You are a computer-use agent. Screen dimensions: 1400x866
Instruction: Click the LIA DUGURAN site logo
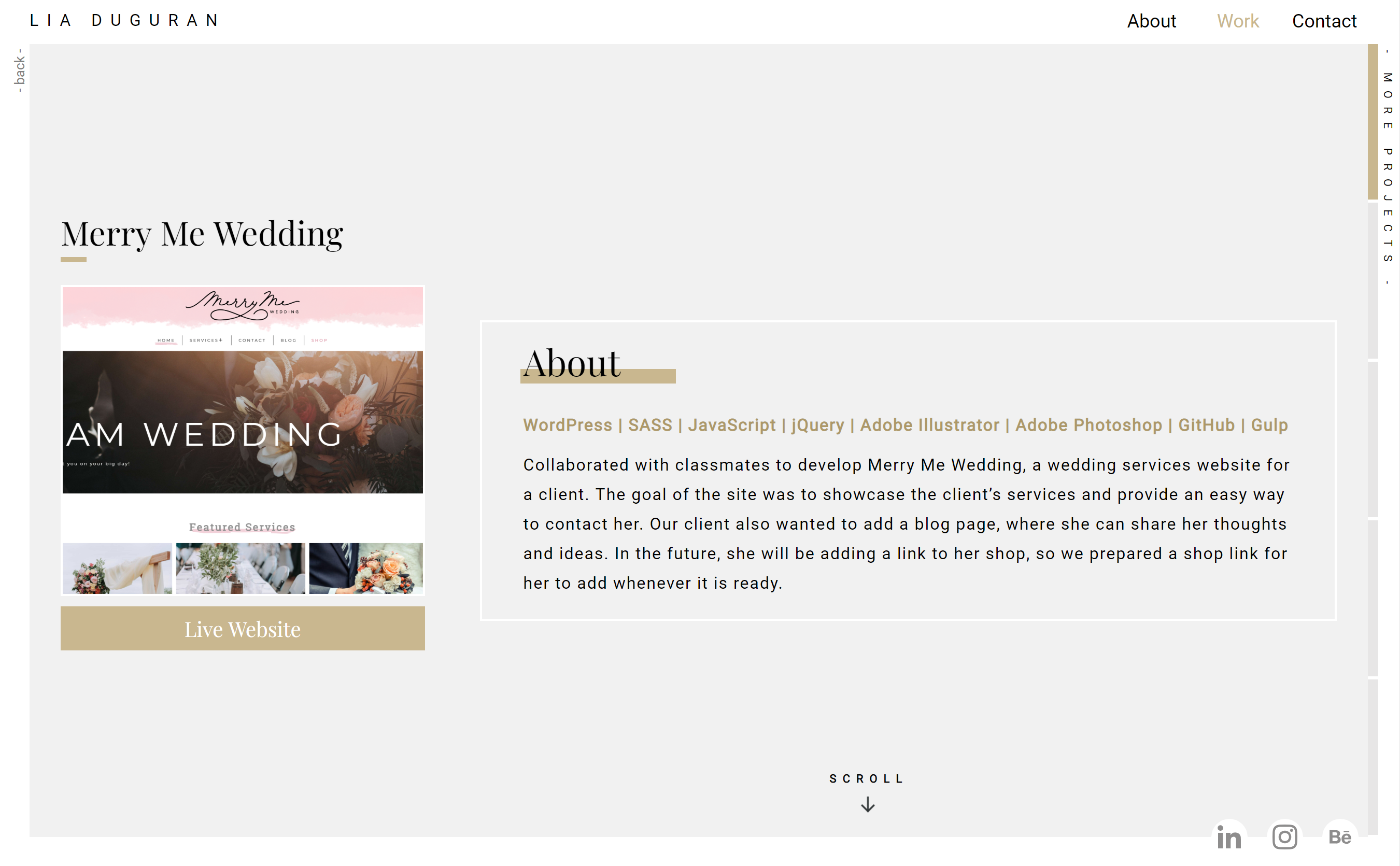[124, 21]
